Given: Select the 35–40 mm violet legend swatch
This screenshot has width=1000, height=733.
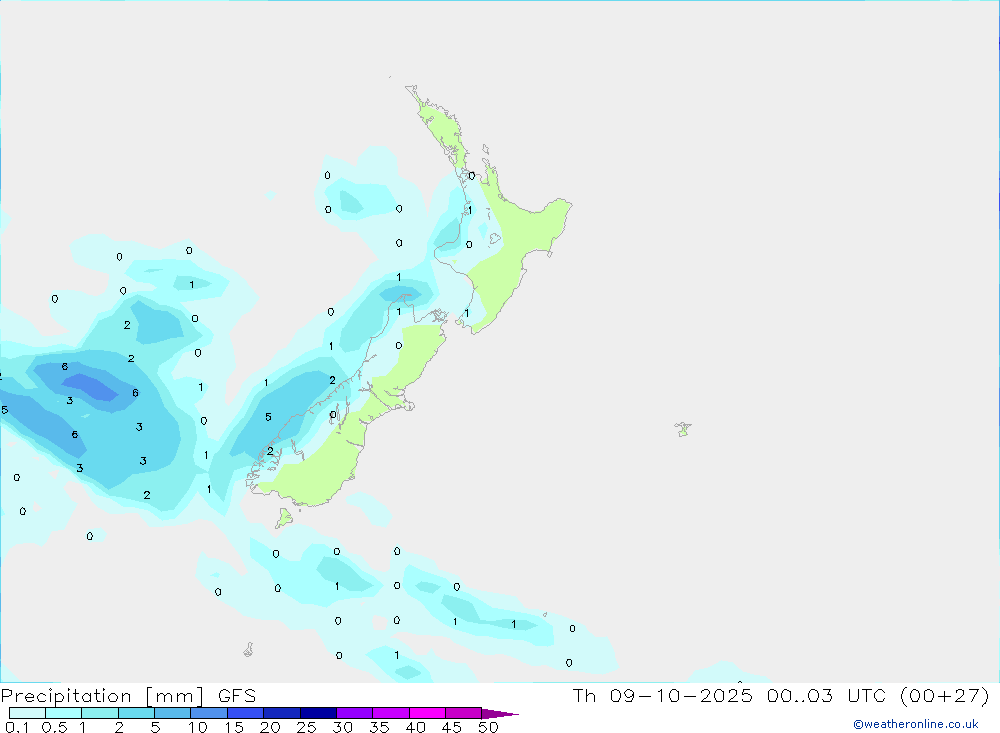Looking at the screenshot, I should click(x=390, y=713).
